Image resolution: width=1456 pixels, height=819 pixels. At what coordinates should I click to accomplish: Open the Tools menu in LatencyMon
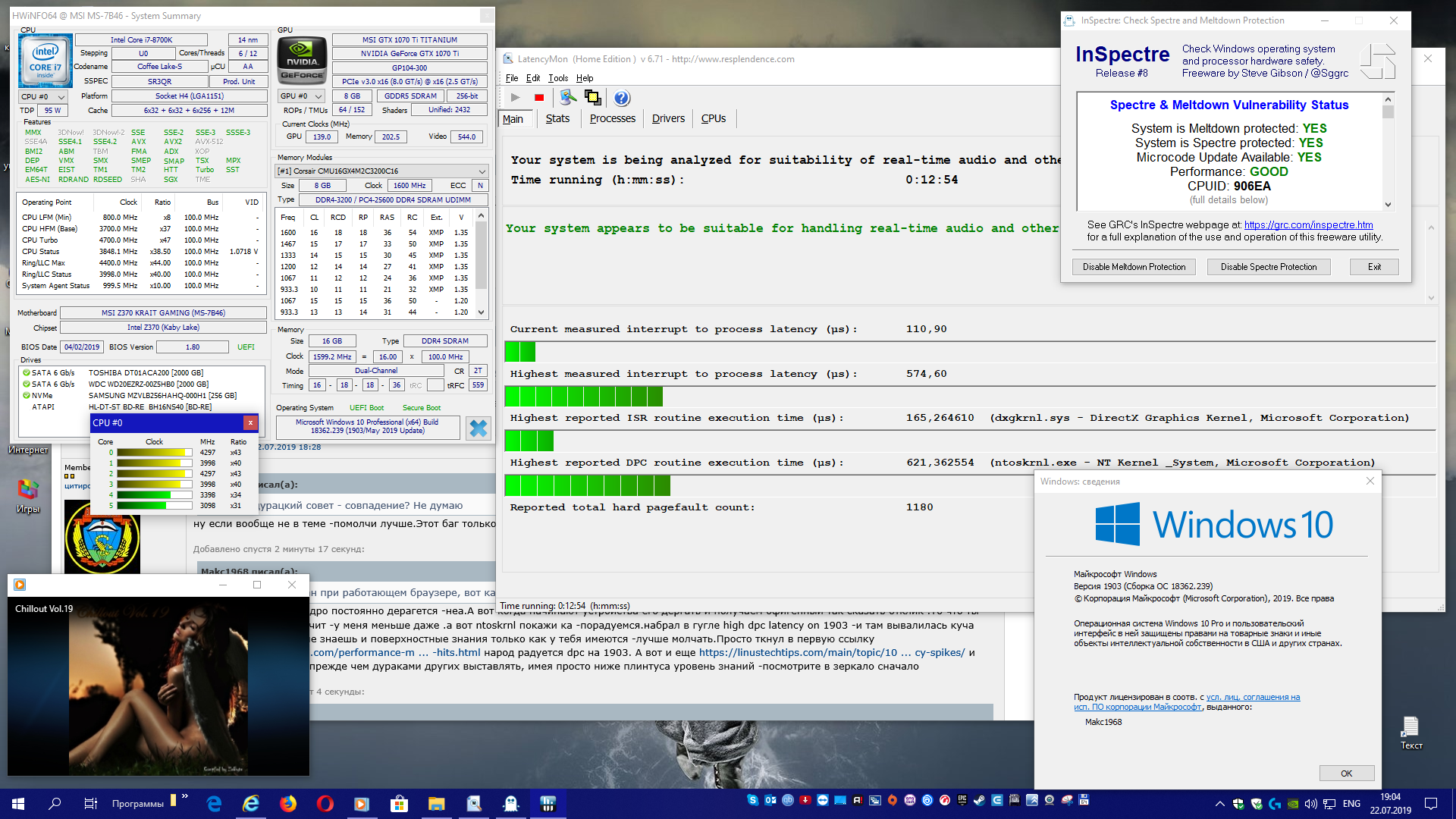click(558, 78)
